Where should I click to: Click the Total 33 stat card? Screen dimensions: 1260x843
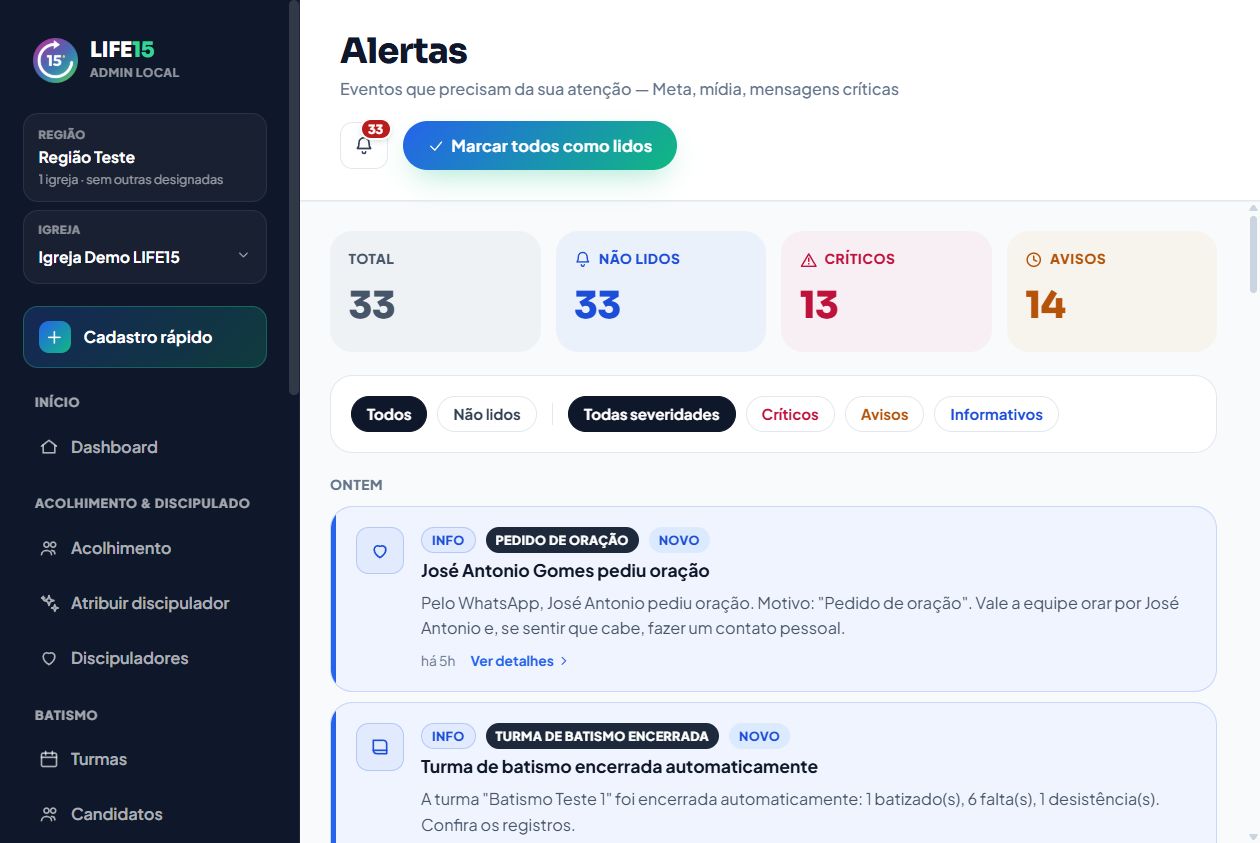point(435,291)
